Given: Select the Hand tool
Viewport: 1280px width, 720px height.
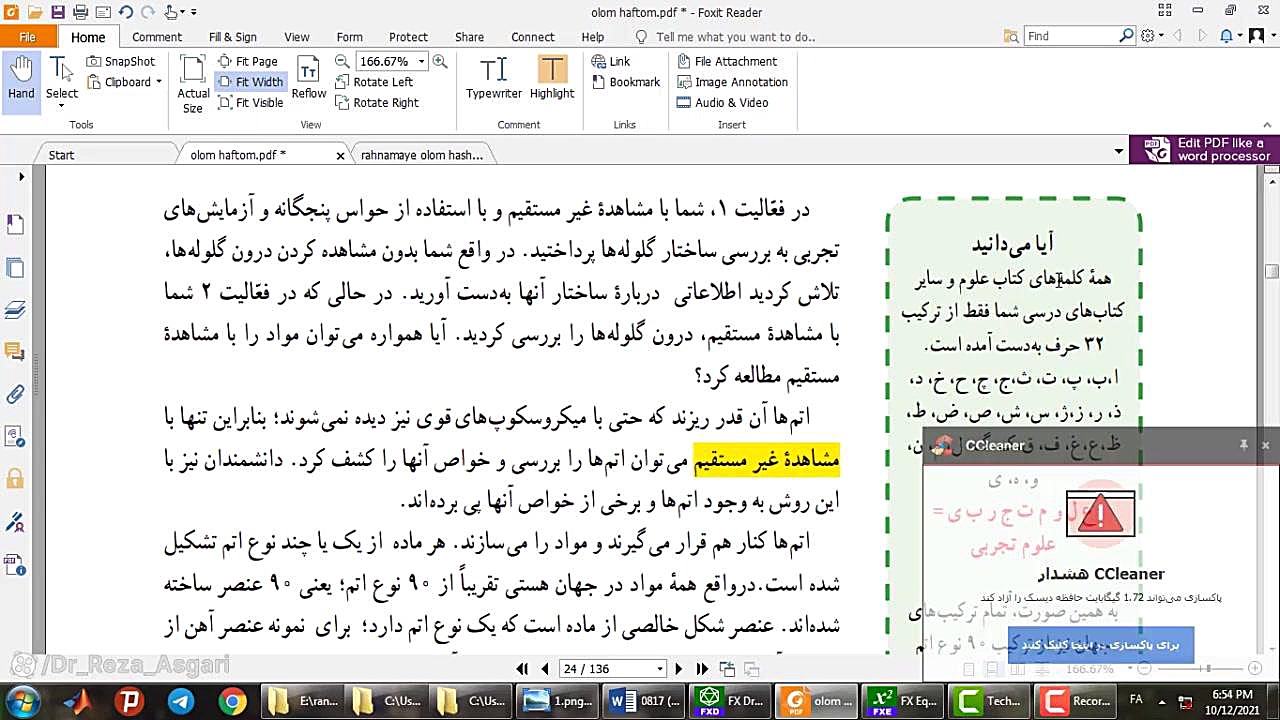Looking at the screenshot, I should [21, 79].
